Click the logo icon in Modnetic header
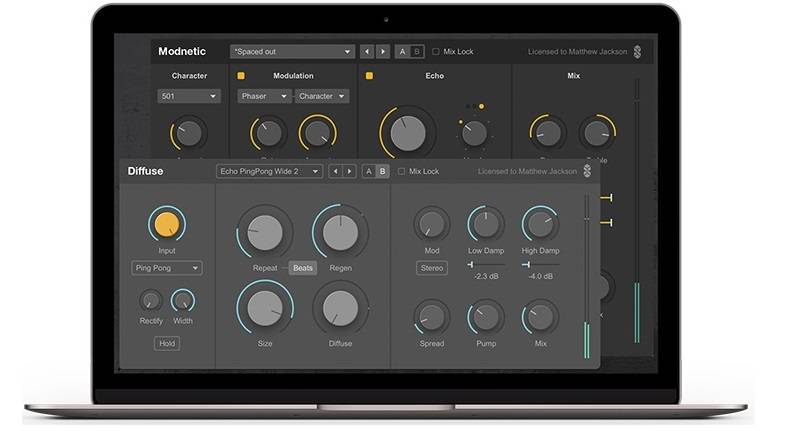The height and width of the screenshot is (431, 800). coord(637,51)
